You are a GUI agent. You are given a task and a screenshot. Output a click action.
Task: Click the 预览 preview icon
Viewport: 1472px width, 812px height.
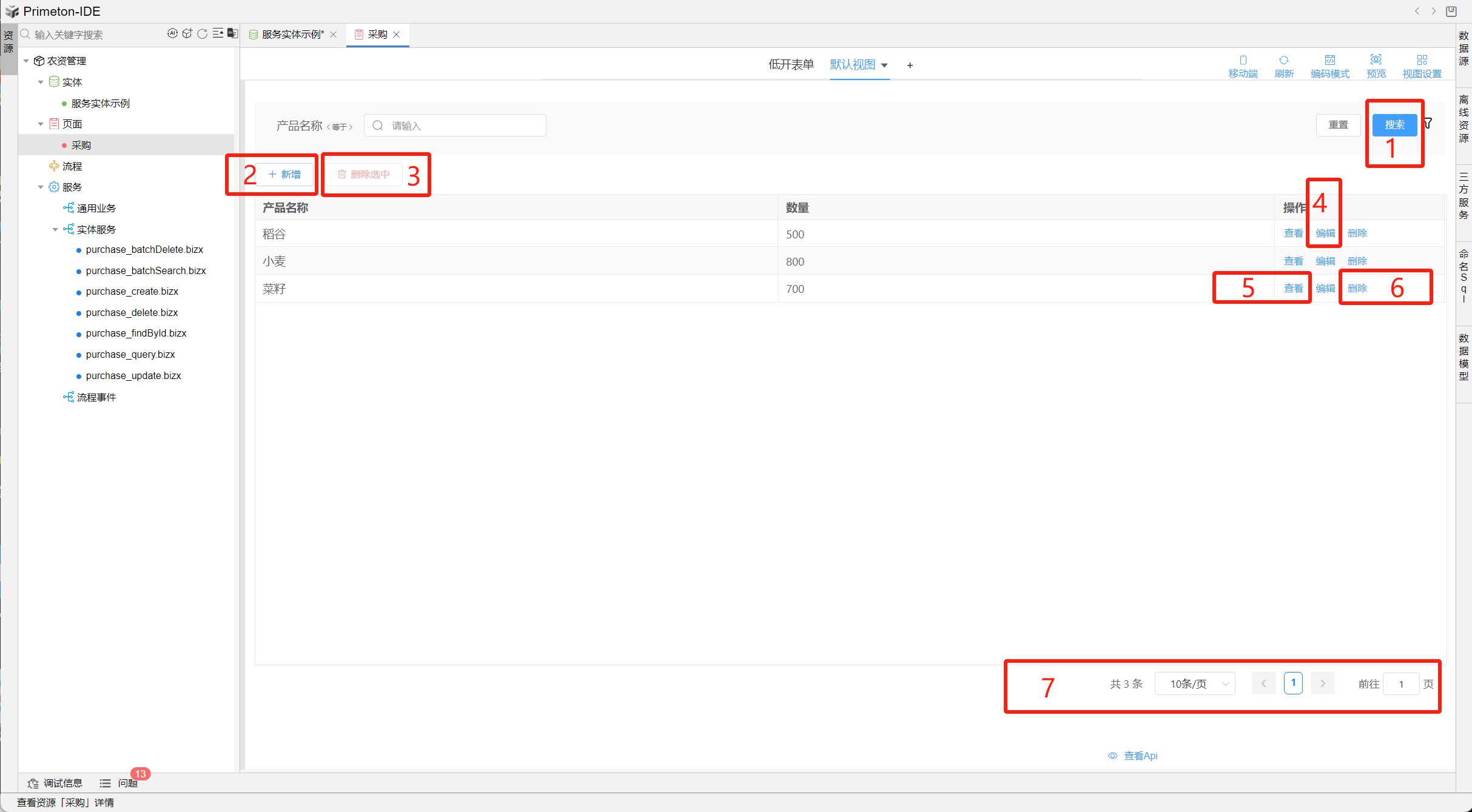[1376, 65]
